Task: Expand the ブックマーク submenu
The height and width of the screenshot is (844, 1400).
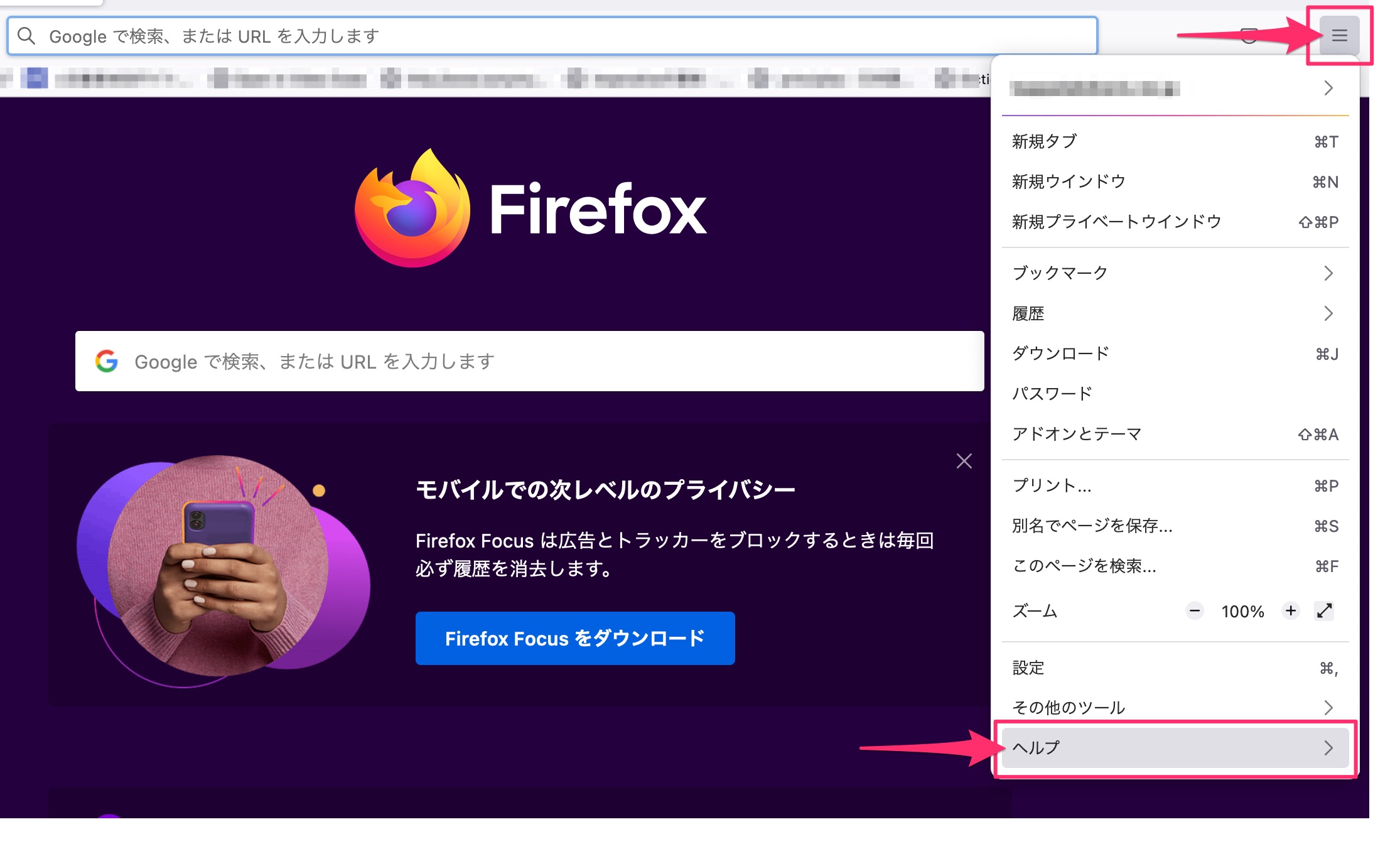Action: click(x=1175, y=273)
